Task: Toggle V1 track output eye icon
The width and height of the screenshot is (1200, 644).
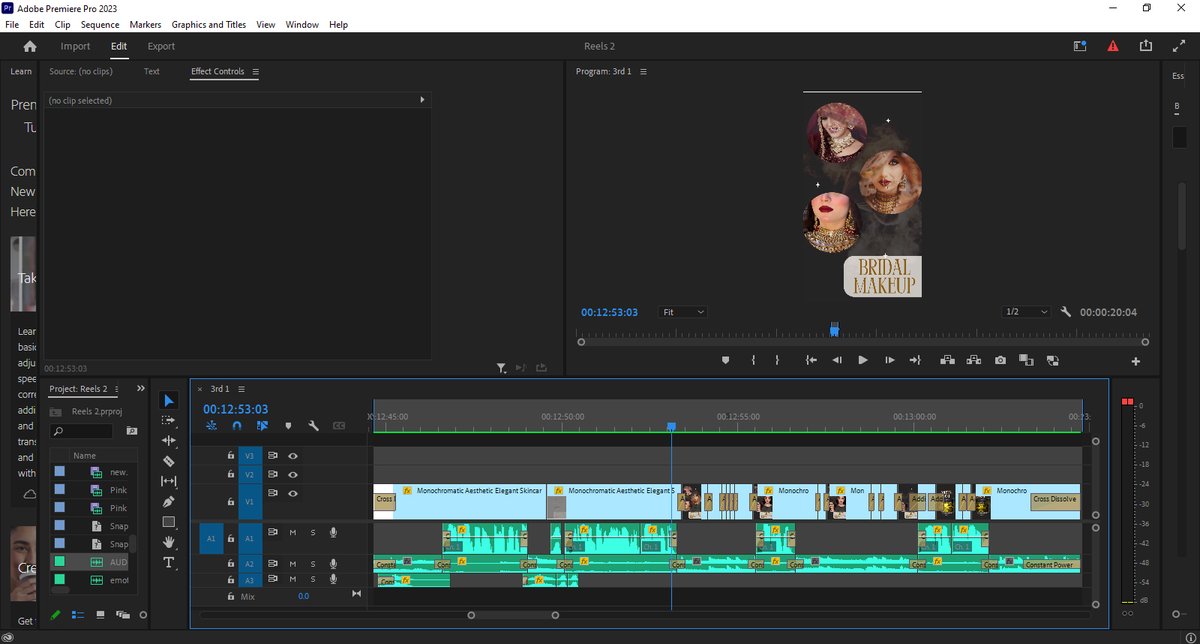Action: 293,494
